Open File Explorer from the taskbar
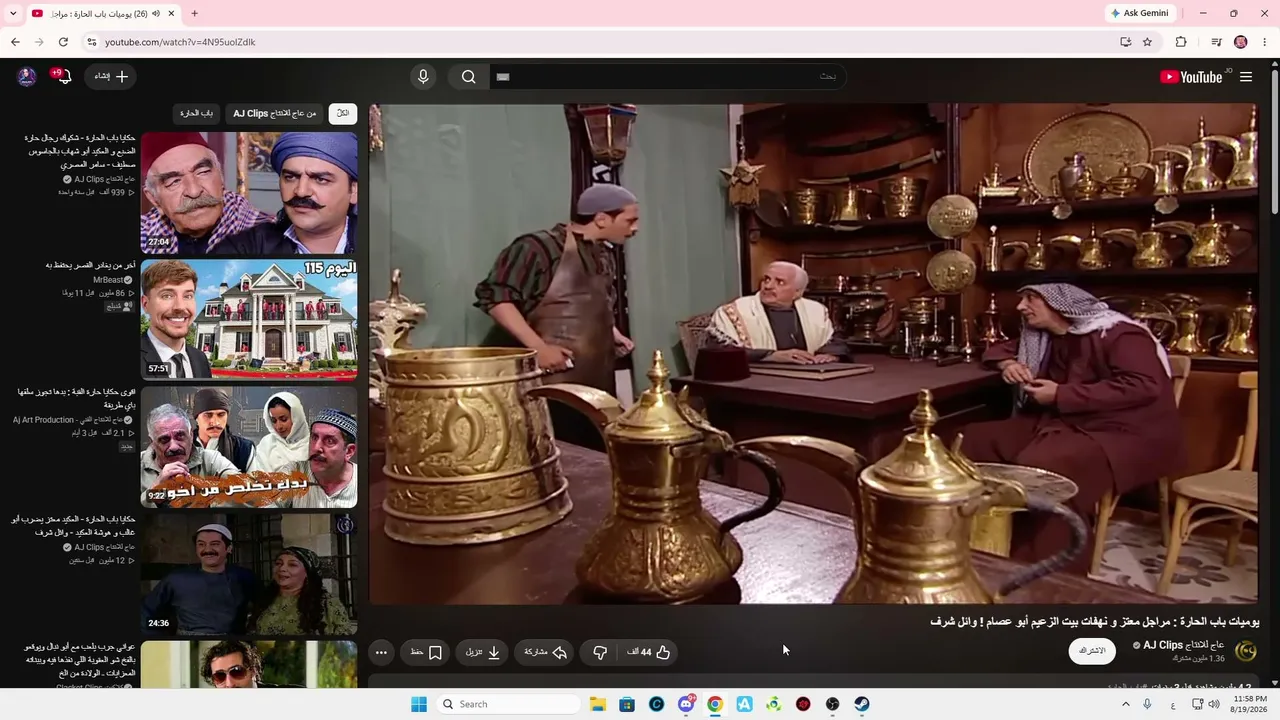This screenshot has height=720, width=1280. click(598, 704)
